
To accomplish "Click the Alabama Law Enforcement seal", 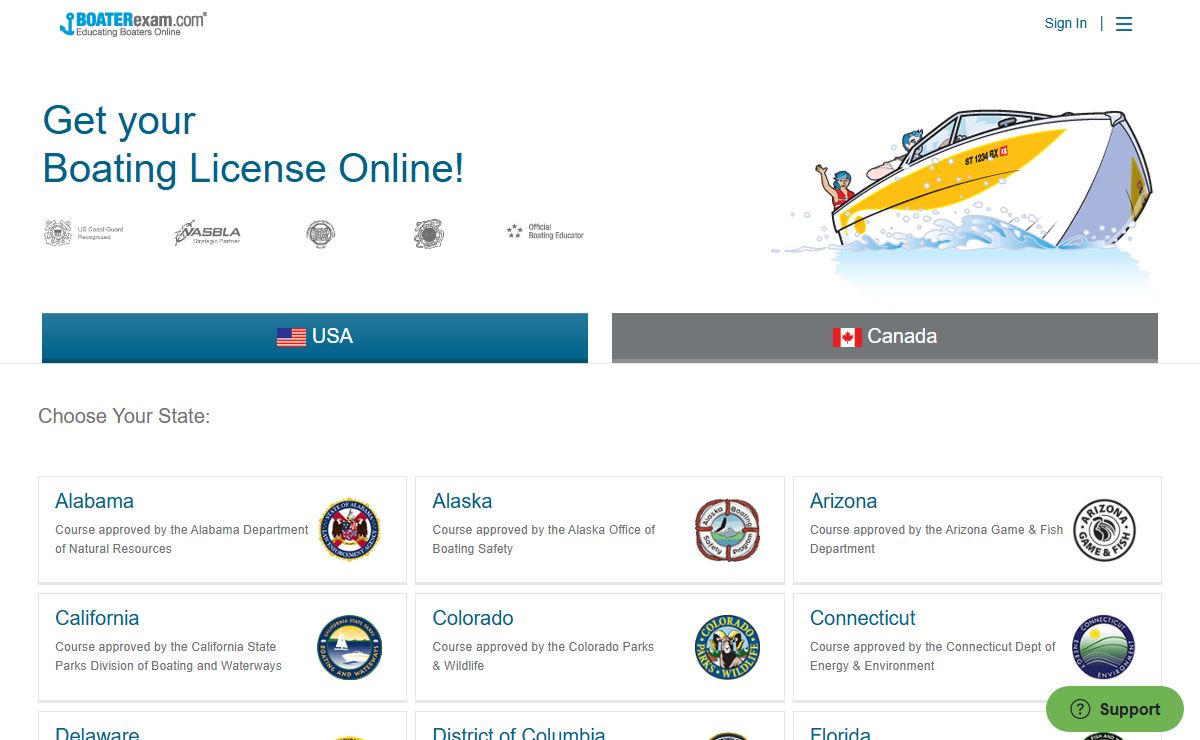I will tap(350, 530).
